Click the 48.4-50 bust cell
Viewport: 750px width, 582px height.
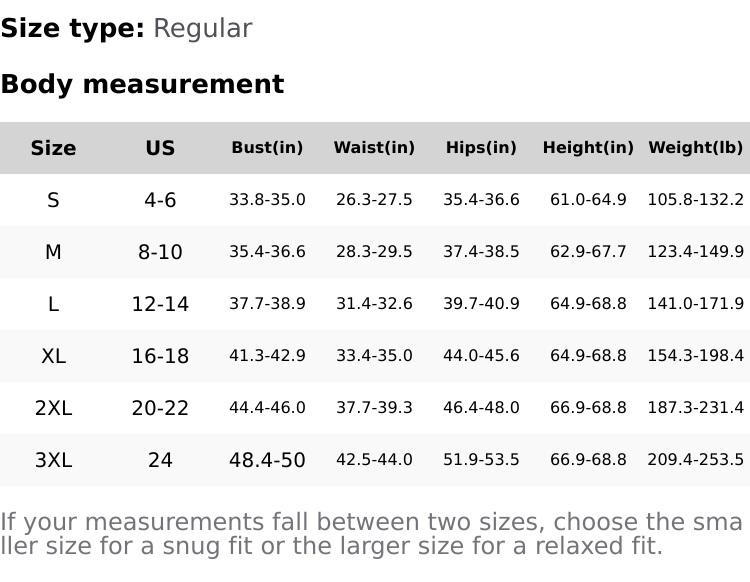point(267,460)
